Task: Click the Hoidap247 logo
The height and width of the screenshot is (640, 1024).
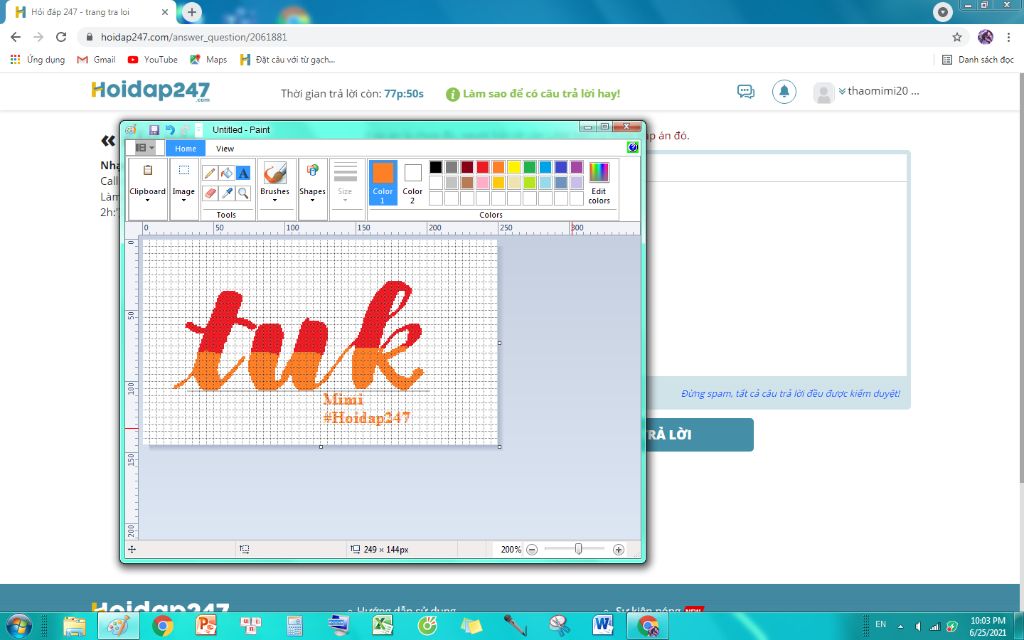Action: click(151, 91)
